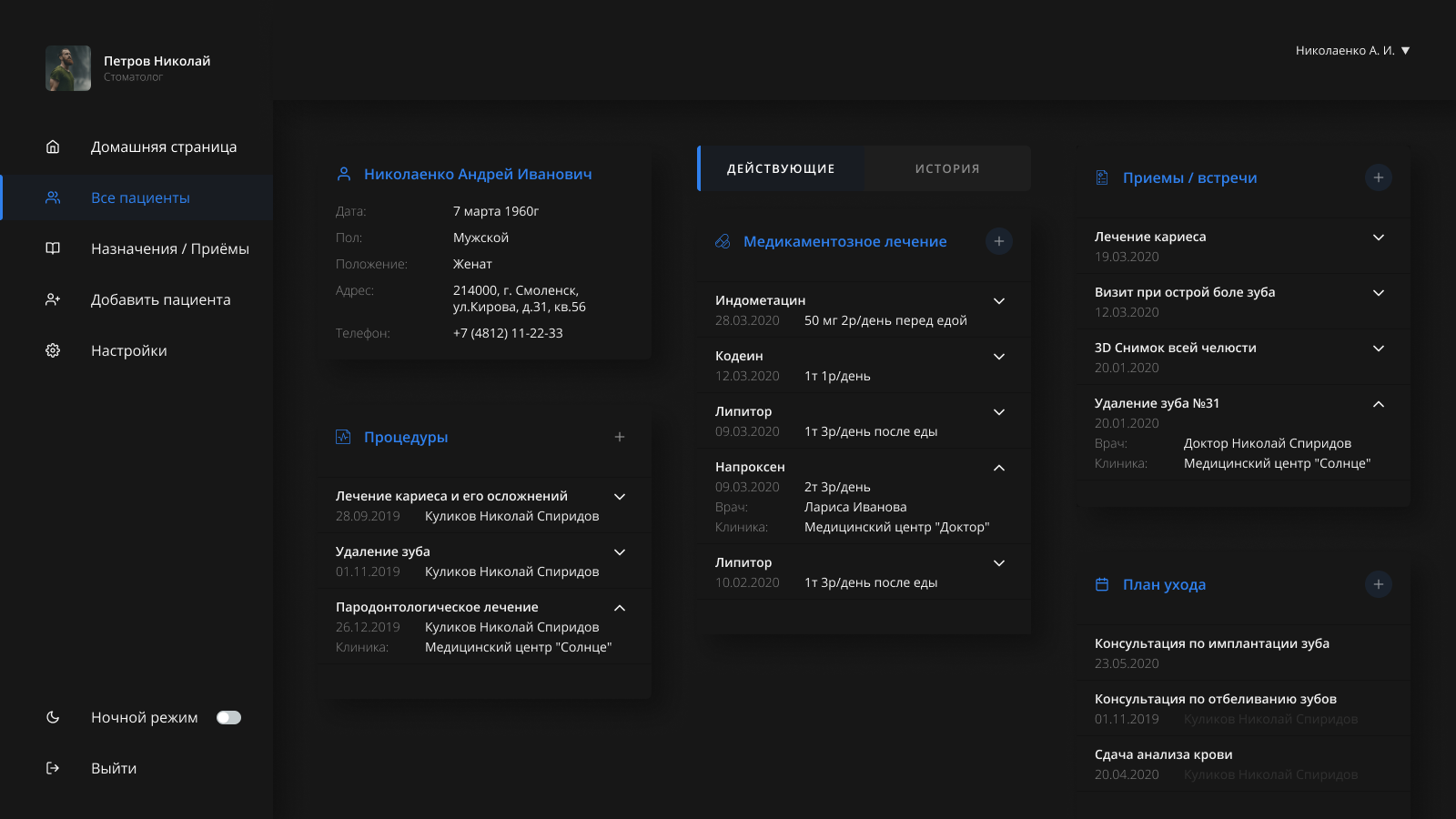Click the settings gear icon
The height and width of the screenshot is (819, 1456).
53,350
